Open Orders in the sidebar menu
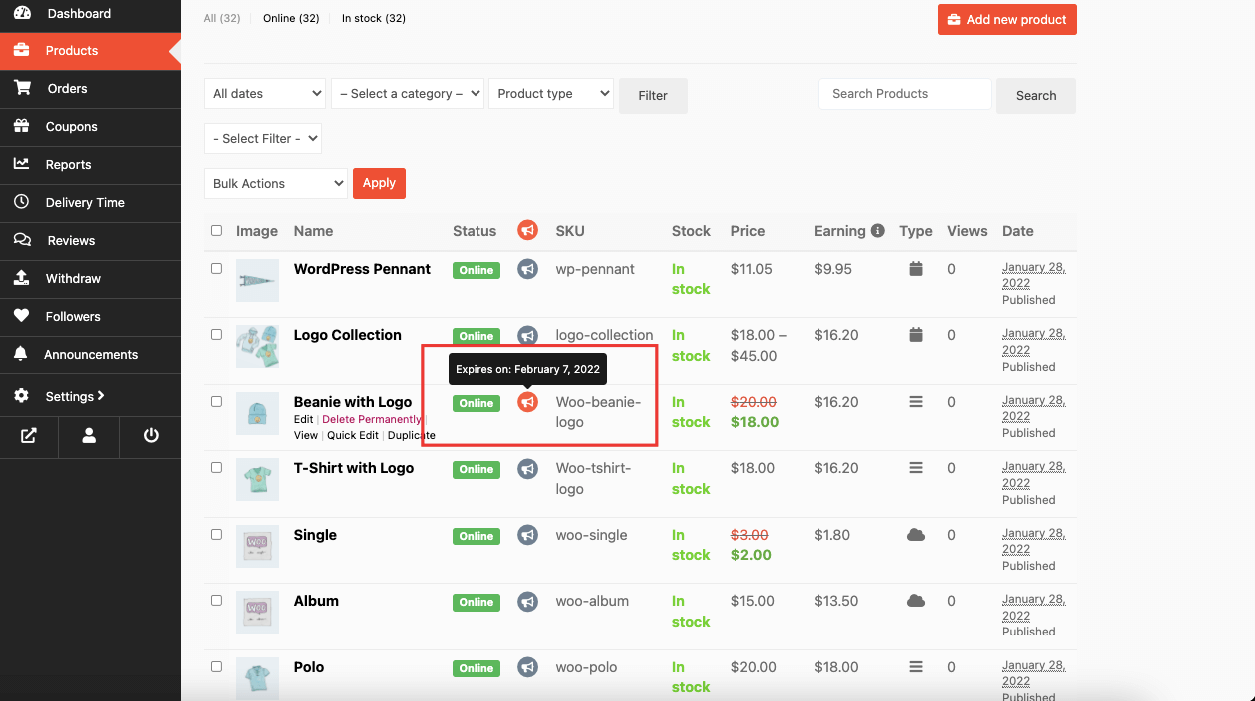 pos(67,89)
